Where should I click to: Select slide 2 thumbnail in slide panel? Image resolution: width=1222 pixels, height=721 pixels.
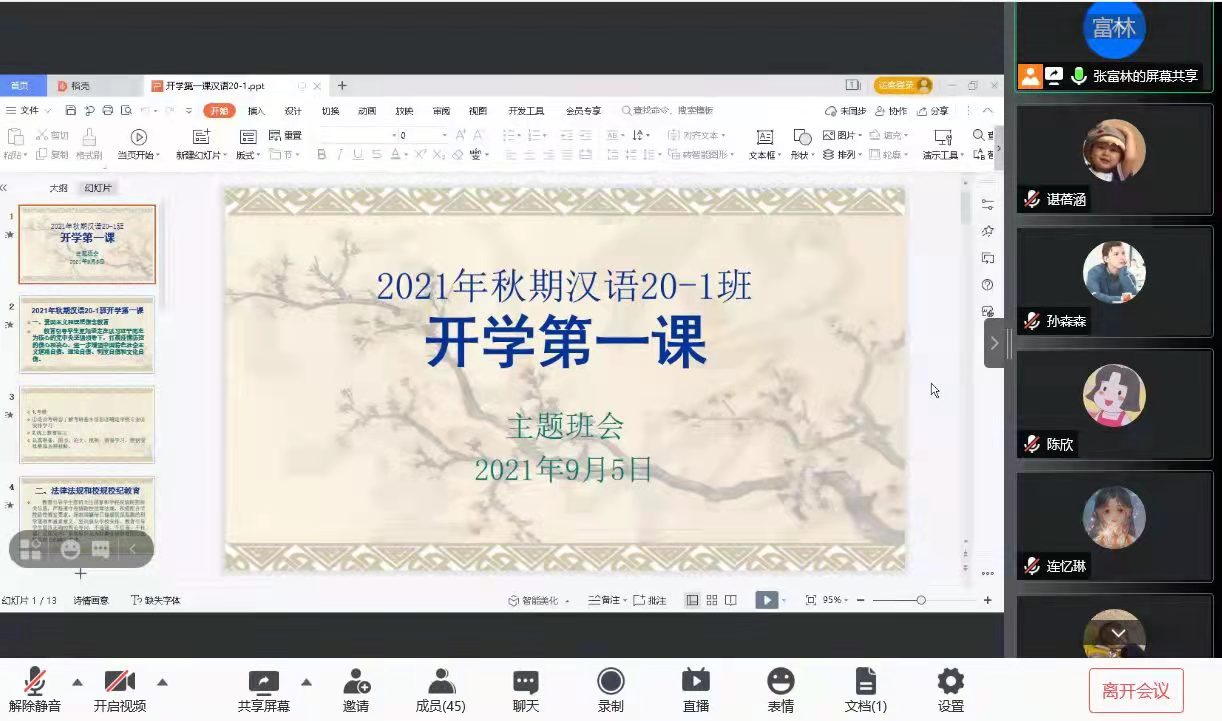87,334
